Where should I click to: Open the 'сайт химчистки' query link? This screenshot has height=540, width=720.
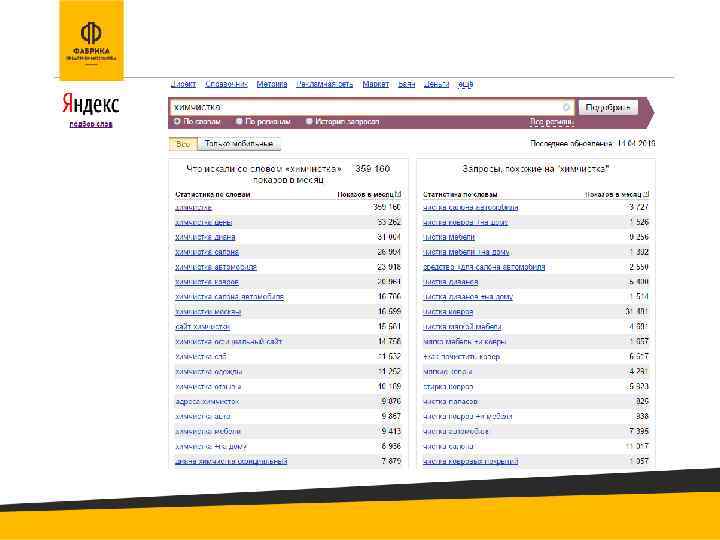pos(202,326)
